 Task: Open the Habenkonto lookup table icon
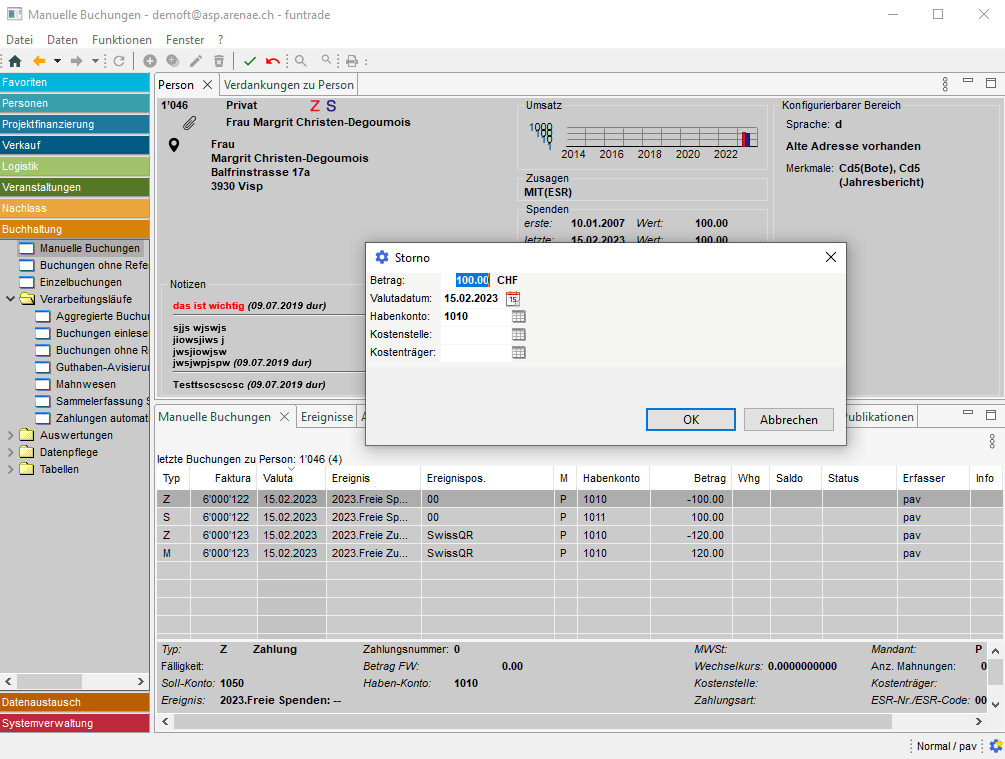pos(518,317)
